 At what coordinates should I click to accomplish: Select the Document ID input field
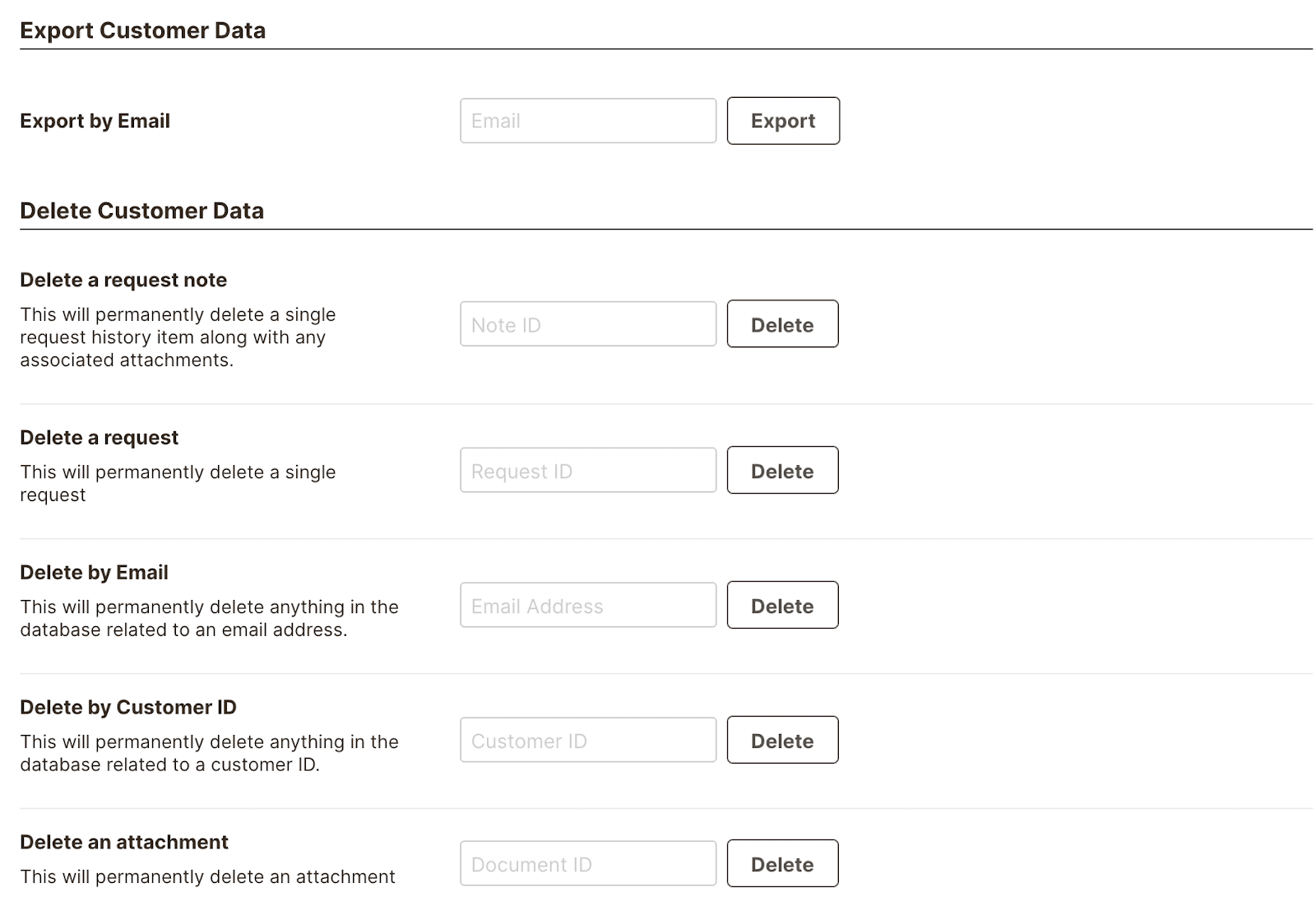pos(588,864)
